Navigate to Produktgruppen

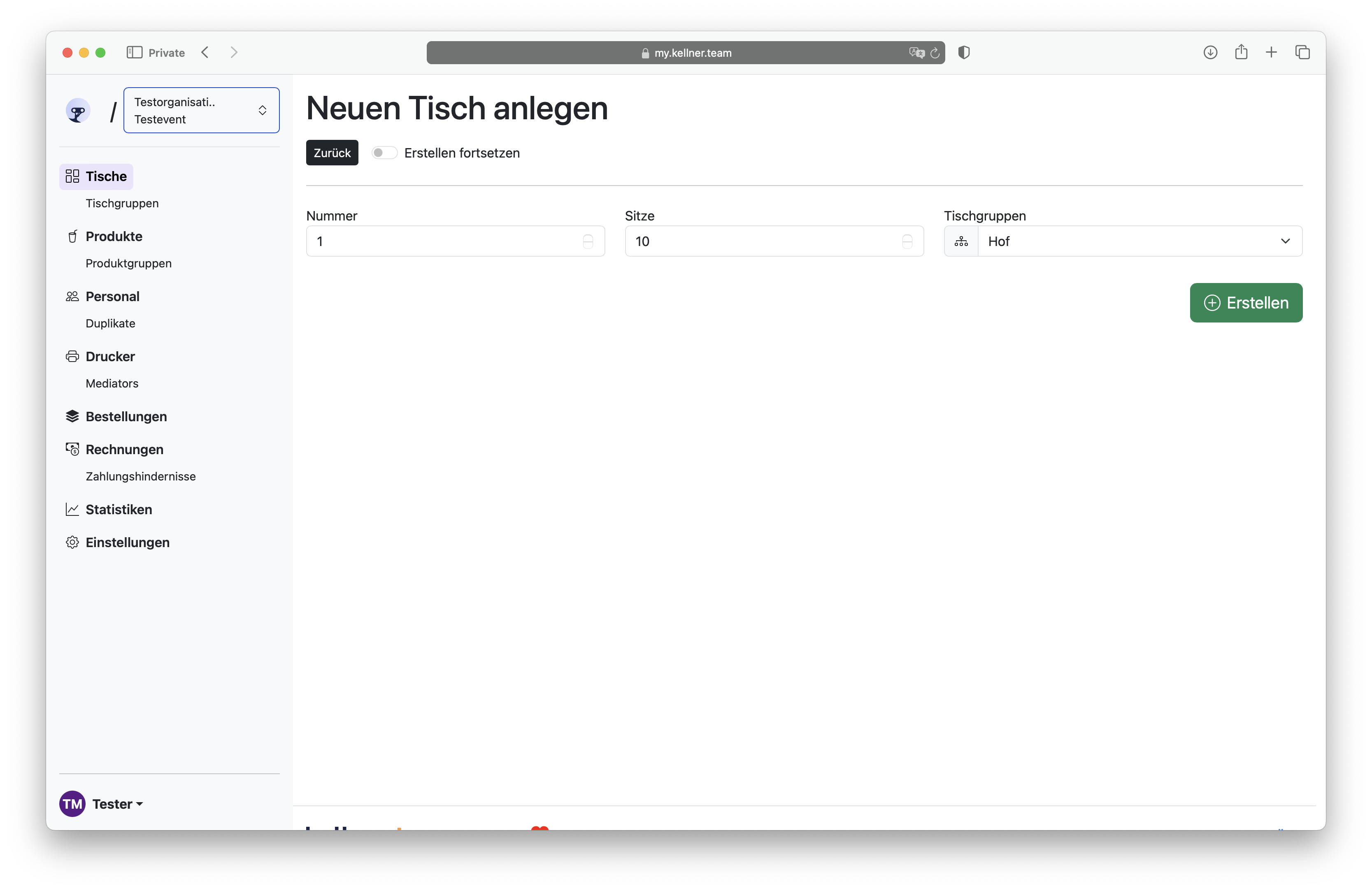[x=128, y=263]
